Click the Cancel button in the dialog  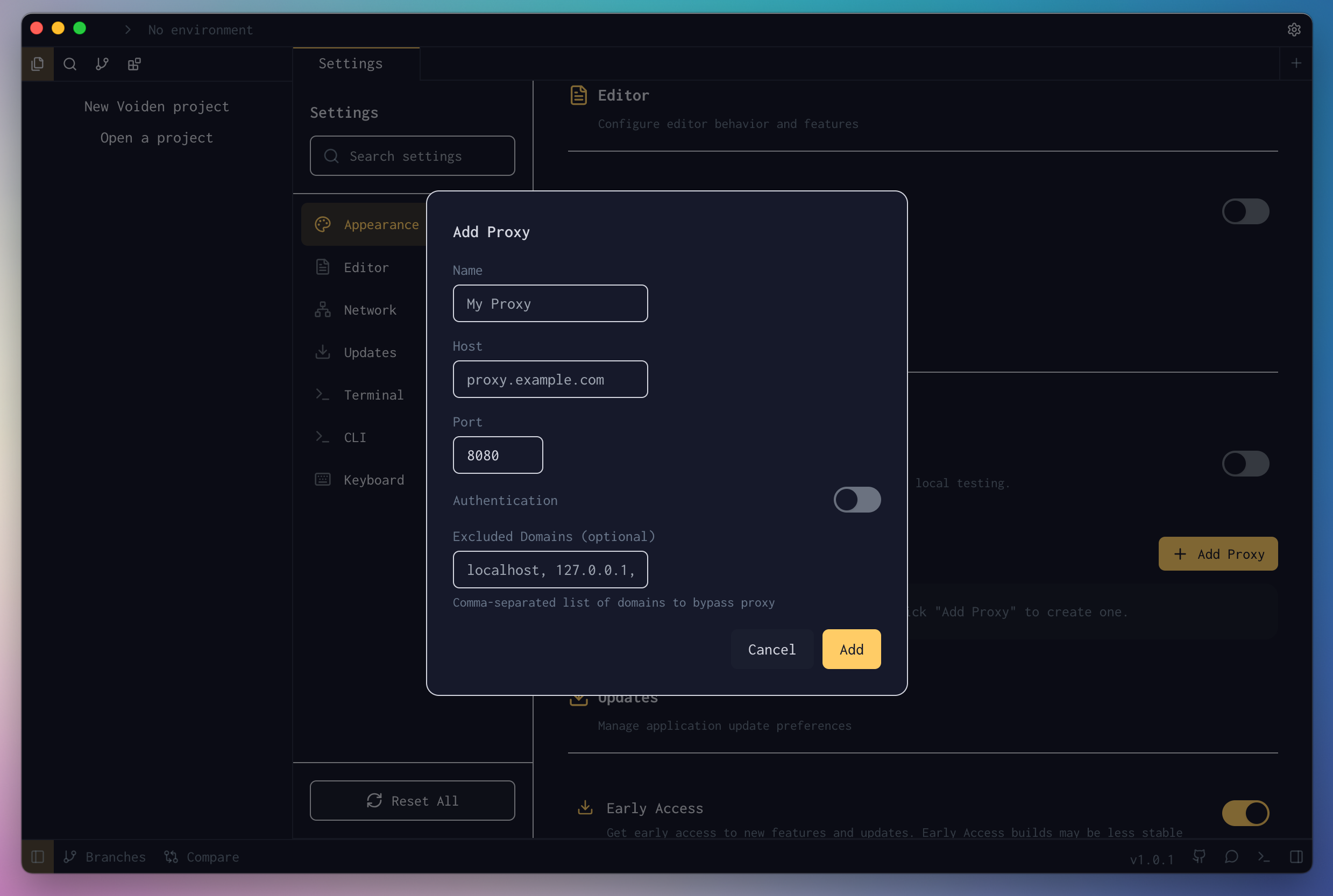click(x=772, y=650)
